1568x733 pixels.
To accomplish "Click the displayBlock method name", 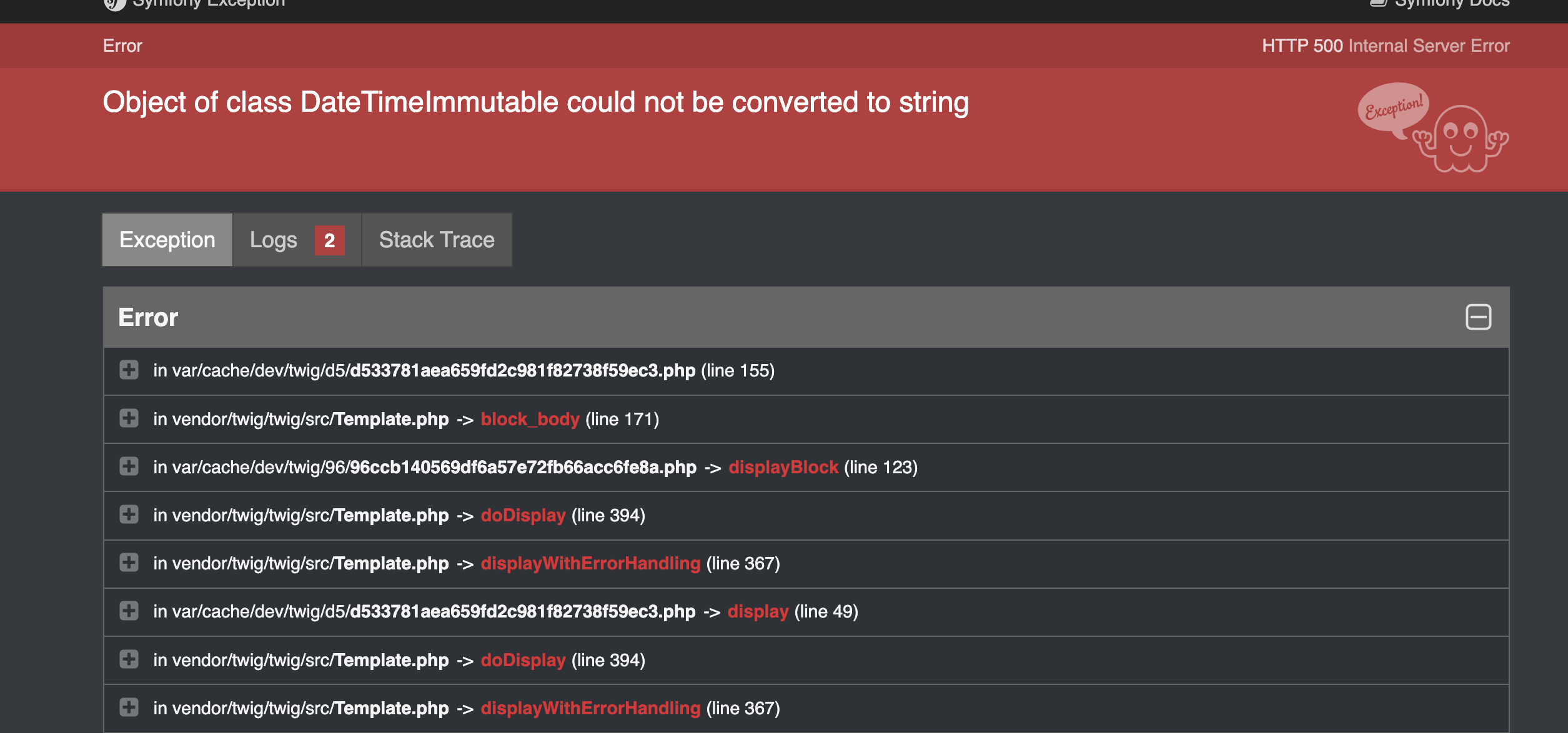I will tap(783, 467).
